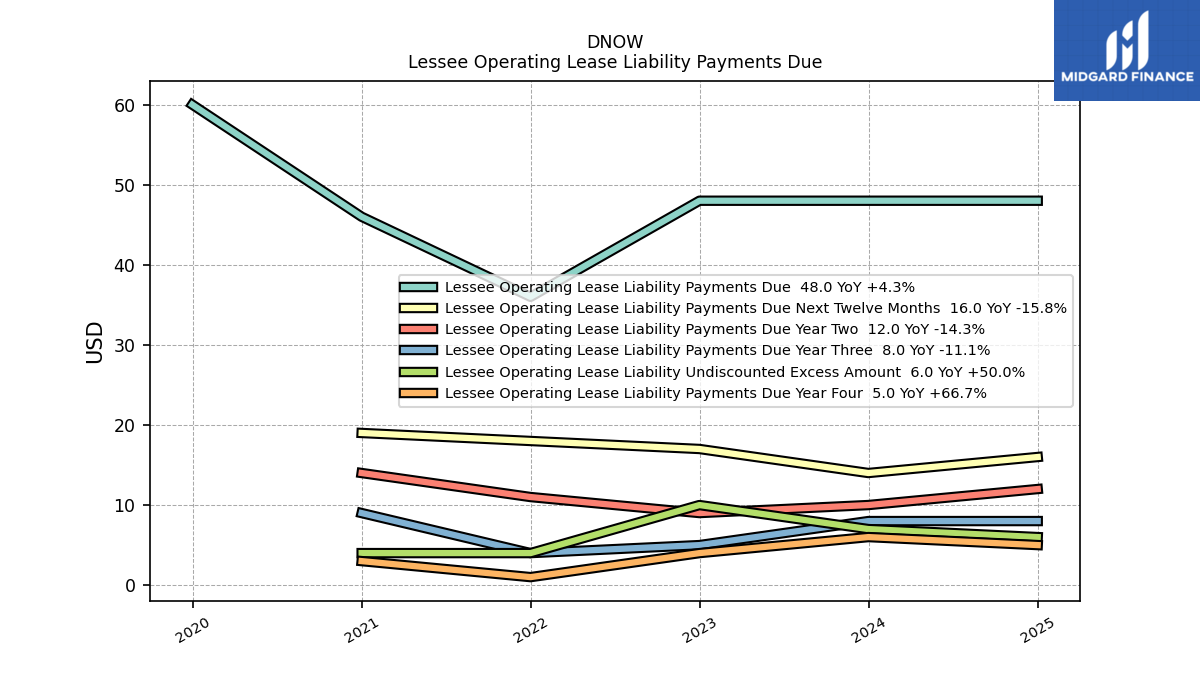This screenshot has height=675, width=1200.
Task: Click the green swatch for Undiscounted Excess Amount entry
Action: (x=418, y=372)
